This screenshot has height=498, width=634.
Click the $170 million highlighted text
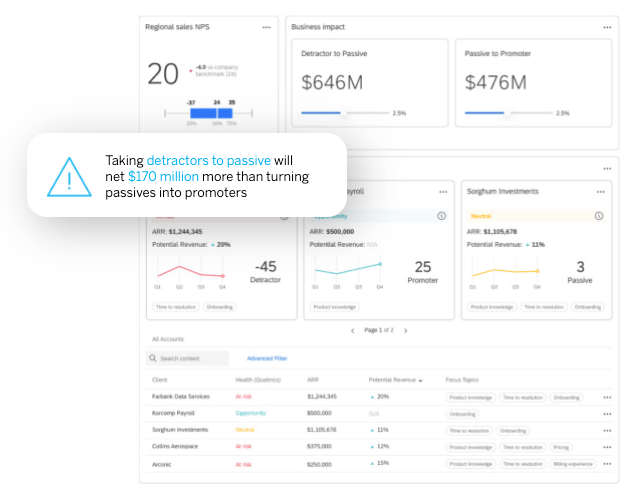point(163,177)
